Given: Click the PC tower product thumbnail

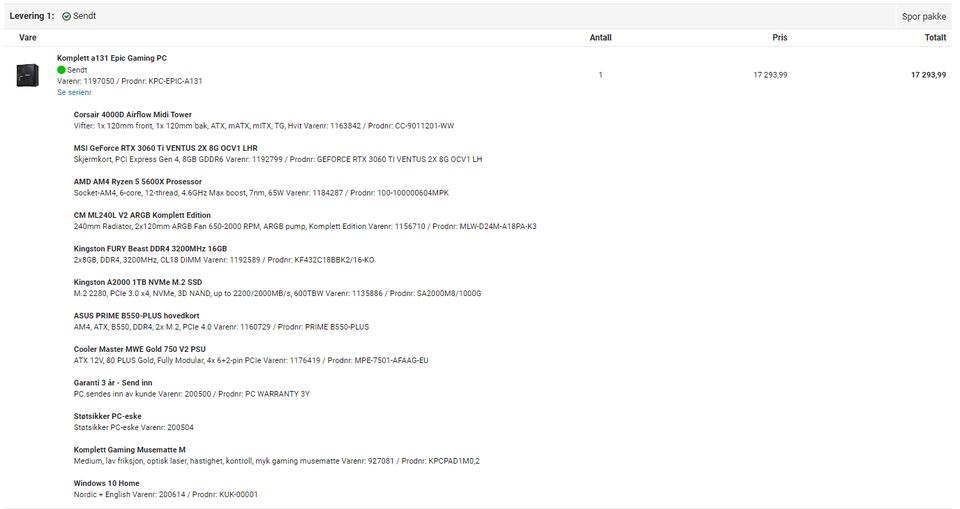Looking at the screenshot, I should click(28, 75).
